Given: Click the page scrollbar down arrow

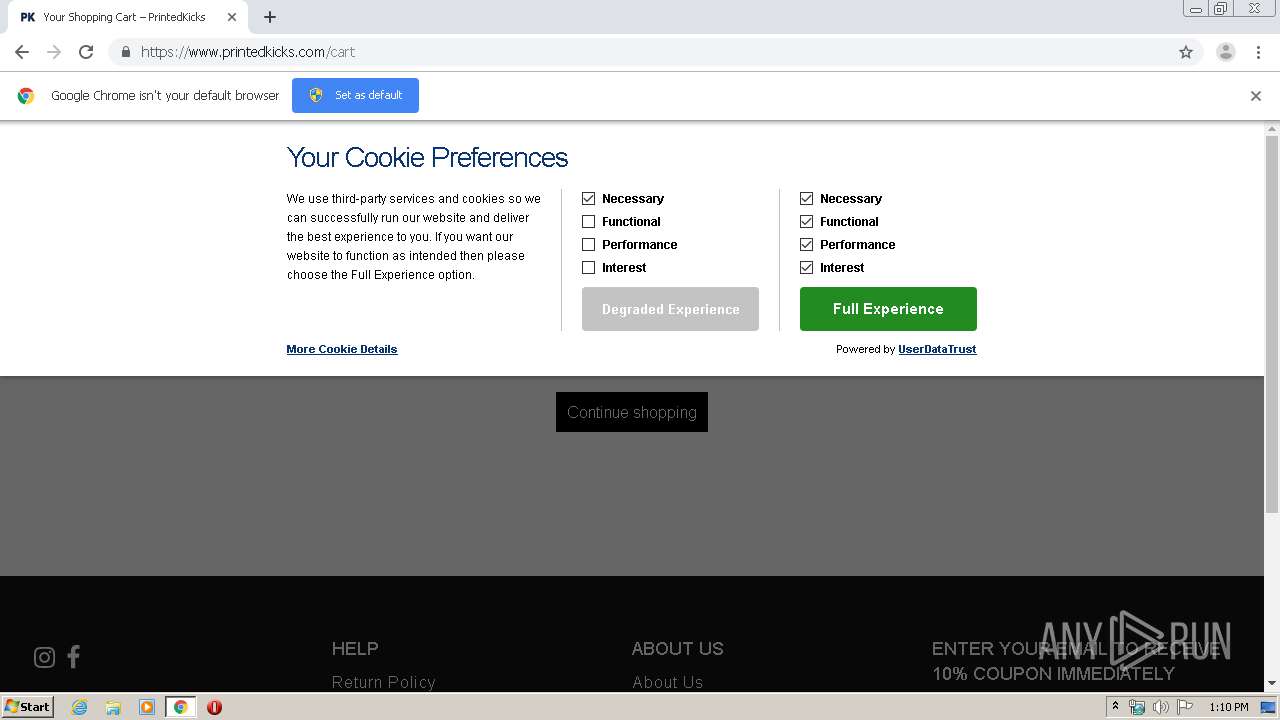Looking at the screenshot, I should click(x=1272, y=683).
